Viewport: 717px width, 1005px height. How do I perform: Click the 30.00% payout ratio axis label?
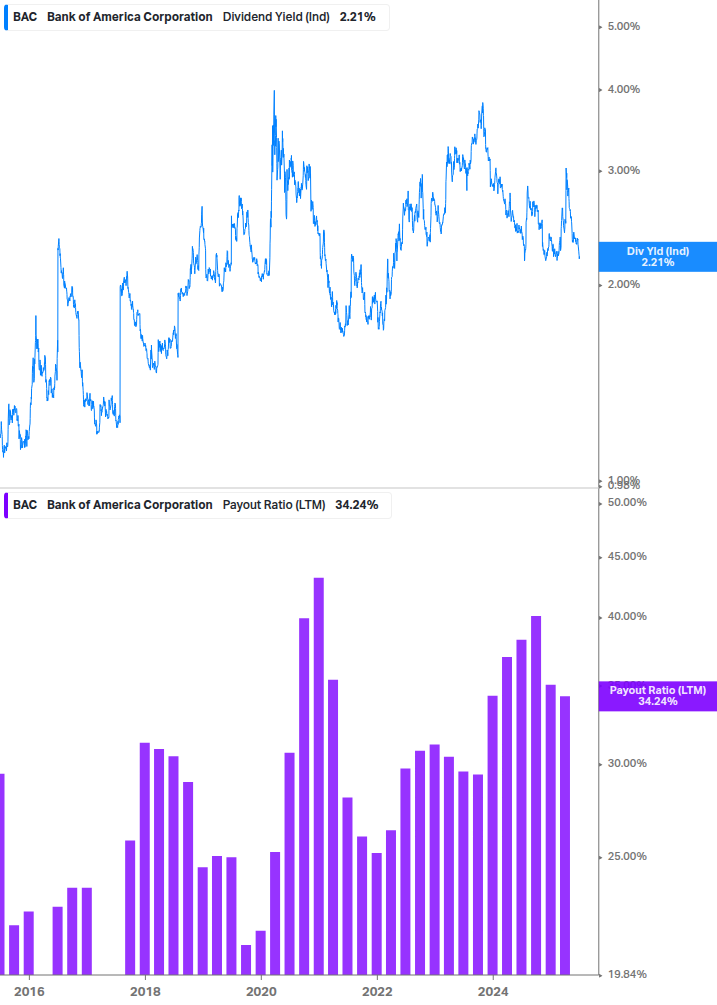click(x=627, y=763)
